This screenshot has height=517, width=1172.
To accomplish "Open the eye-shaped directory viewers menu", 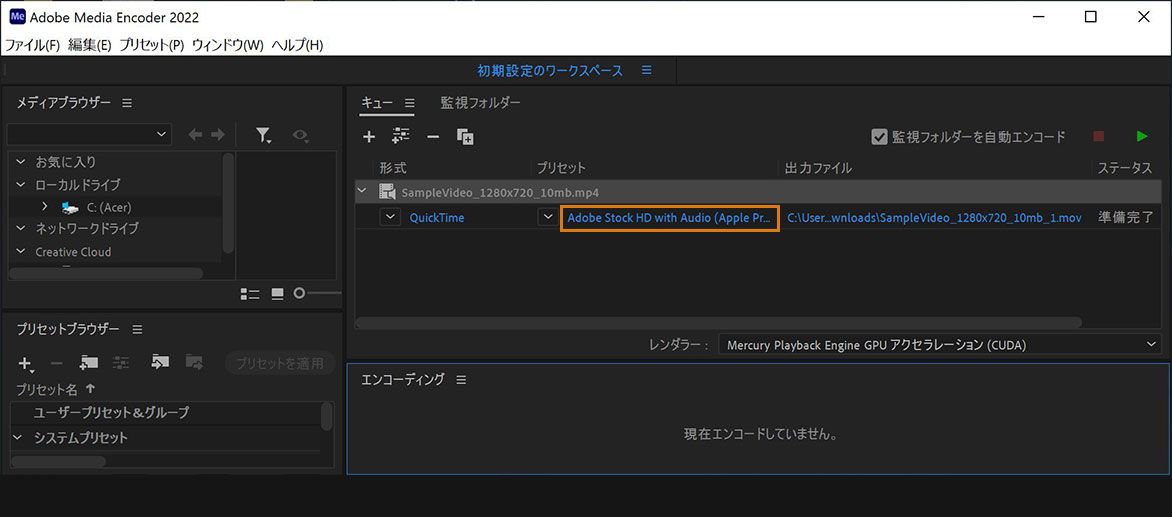I will coord(301,135).
